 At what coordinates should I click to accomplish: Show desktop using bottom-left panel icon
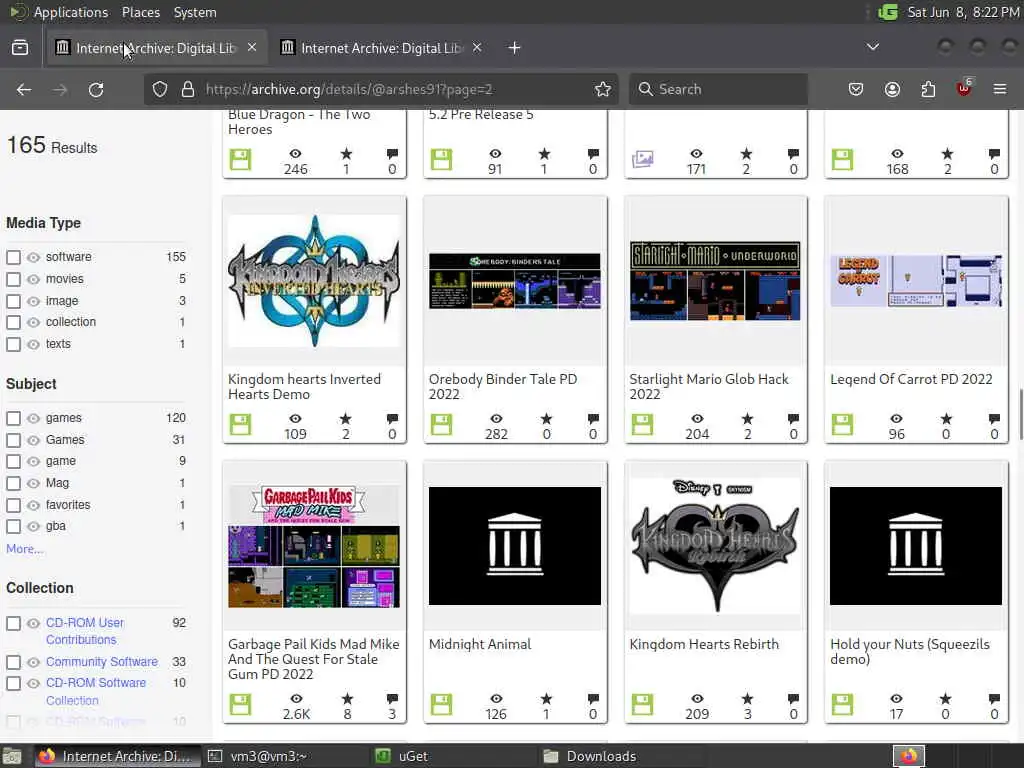[12, 756]
